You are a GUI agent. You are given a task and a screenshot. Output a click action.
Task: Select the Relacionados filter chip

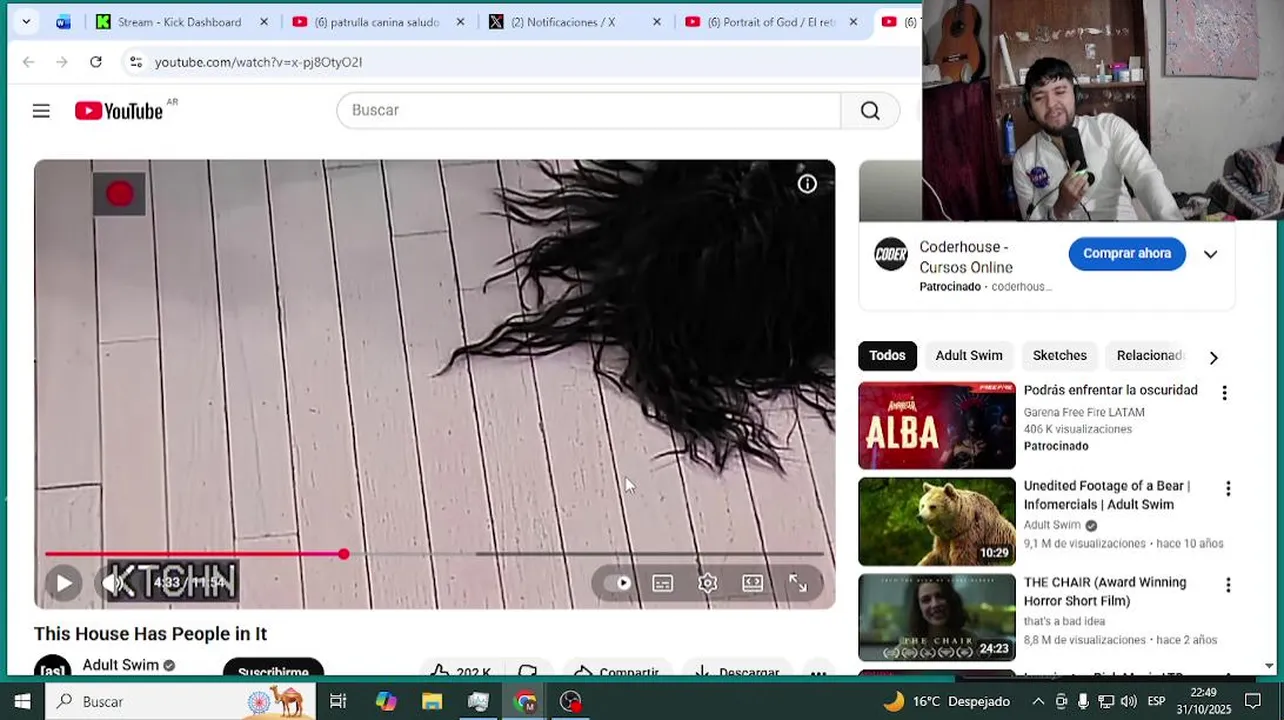tap(1149, 356)
